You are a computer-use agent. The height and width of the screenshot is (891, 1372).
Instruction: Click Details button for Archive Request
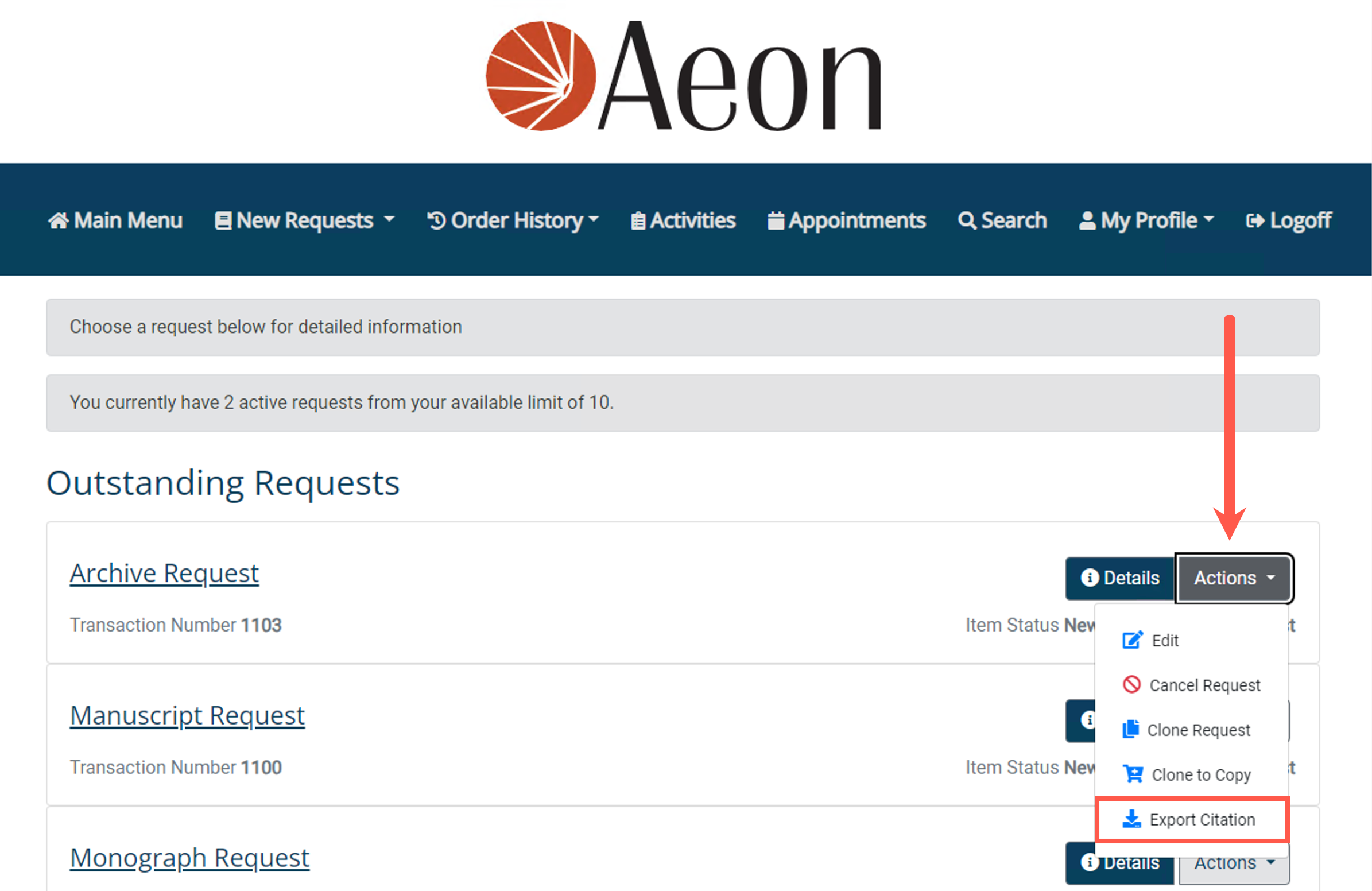tap(1119, 578)
